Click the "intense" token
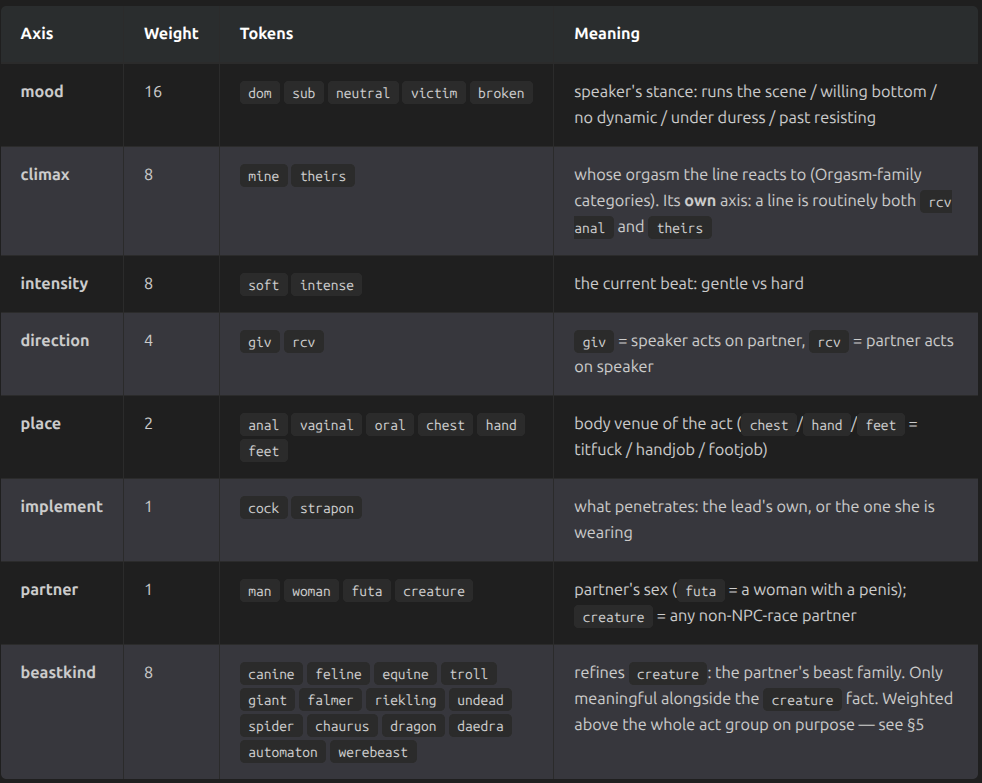The image size is (982, 783). pos(327,285)
